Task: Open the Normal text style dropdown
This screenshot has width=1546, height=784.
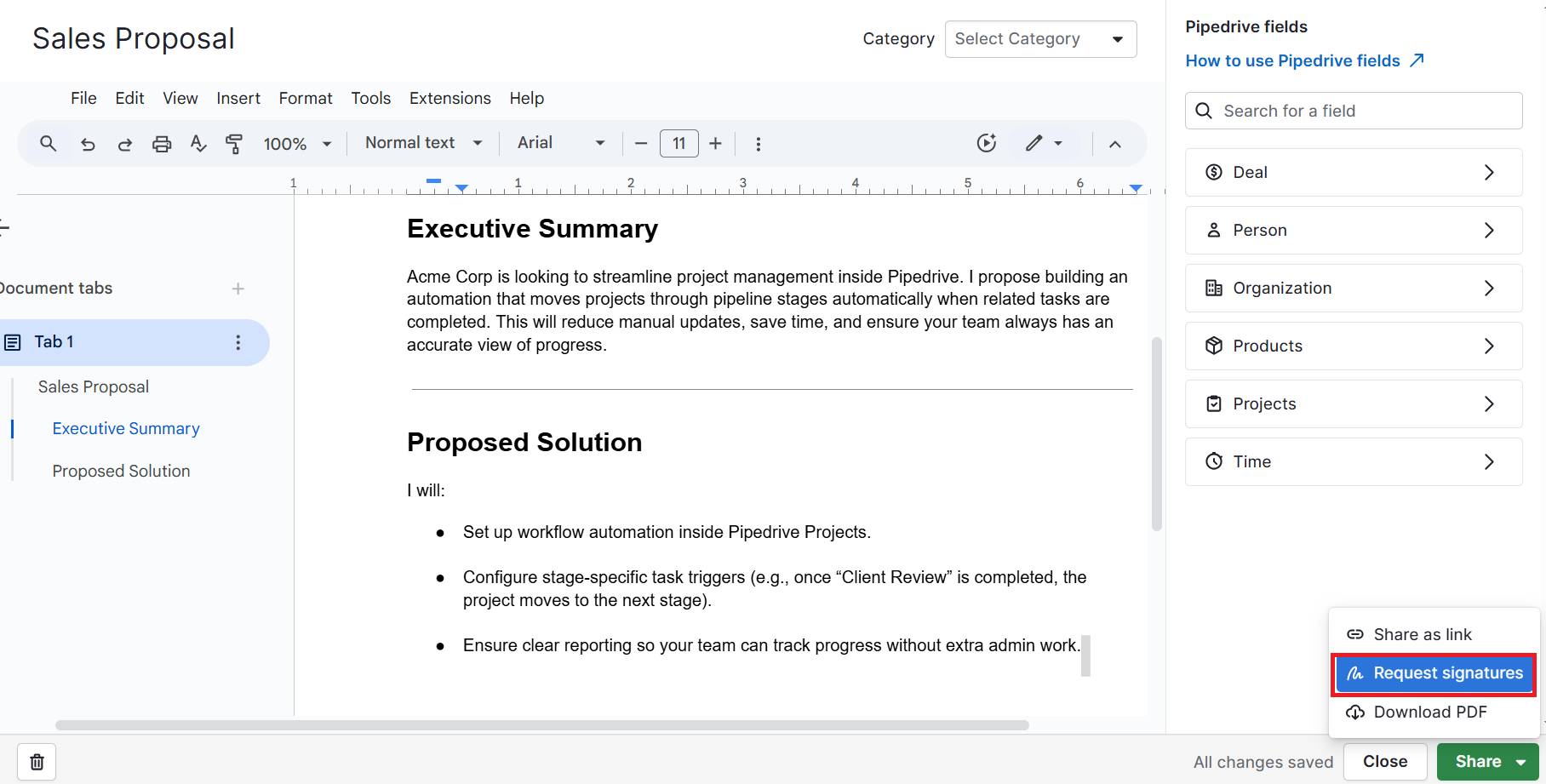Action: point(424,143)
